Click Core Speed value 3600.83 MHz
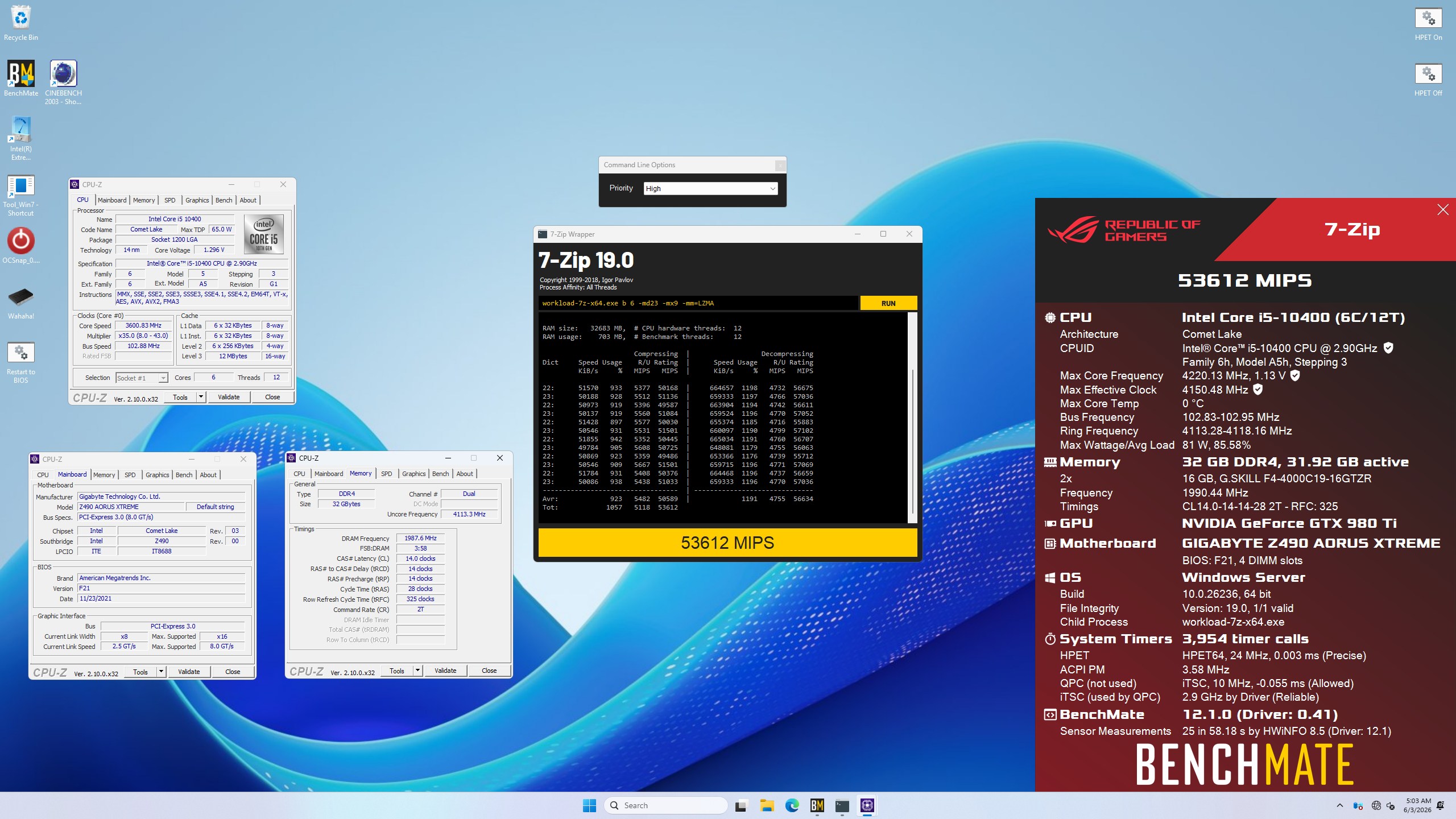This screenshot has height=819, width=1456. [143, 326]
